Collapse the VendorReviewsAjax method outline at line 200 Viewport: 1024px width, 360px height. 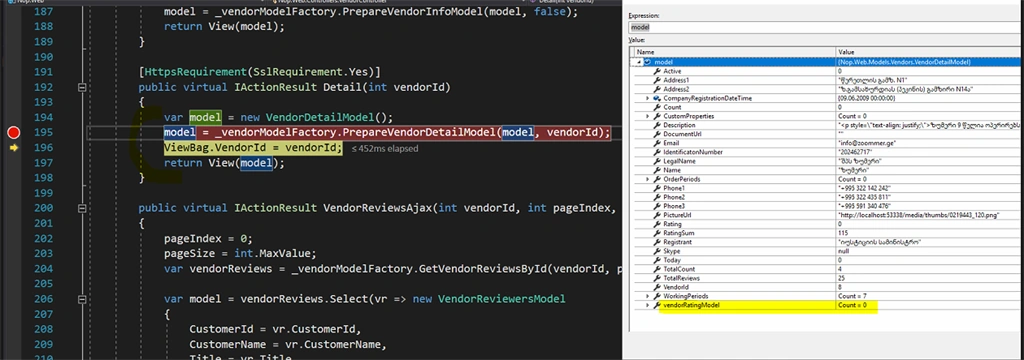click(82, 208)
